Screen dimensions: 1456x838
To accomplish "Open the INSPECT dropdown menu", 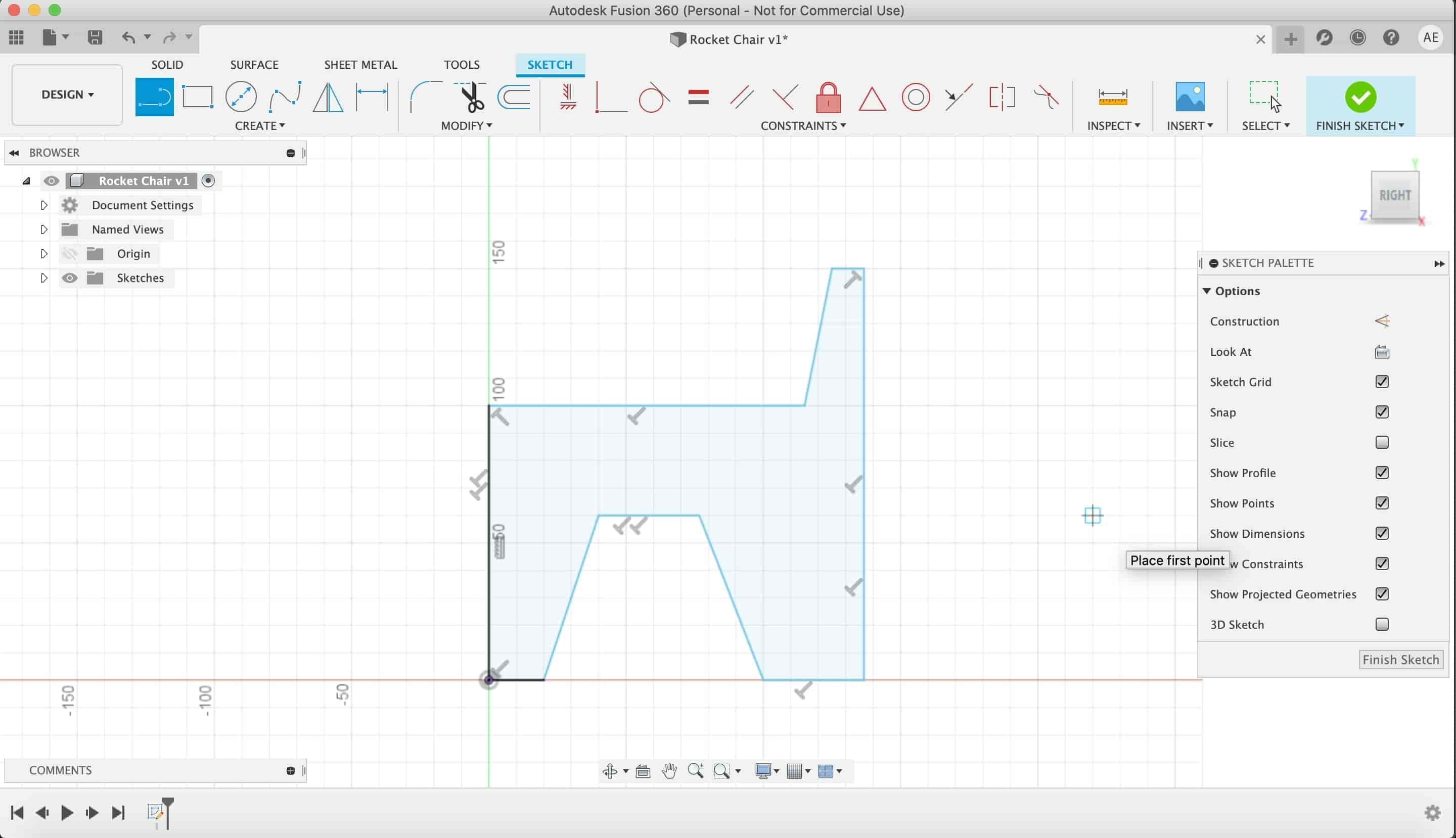I will click(1113, 125).
